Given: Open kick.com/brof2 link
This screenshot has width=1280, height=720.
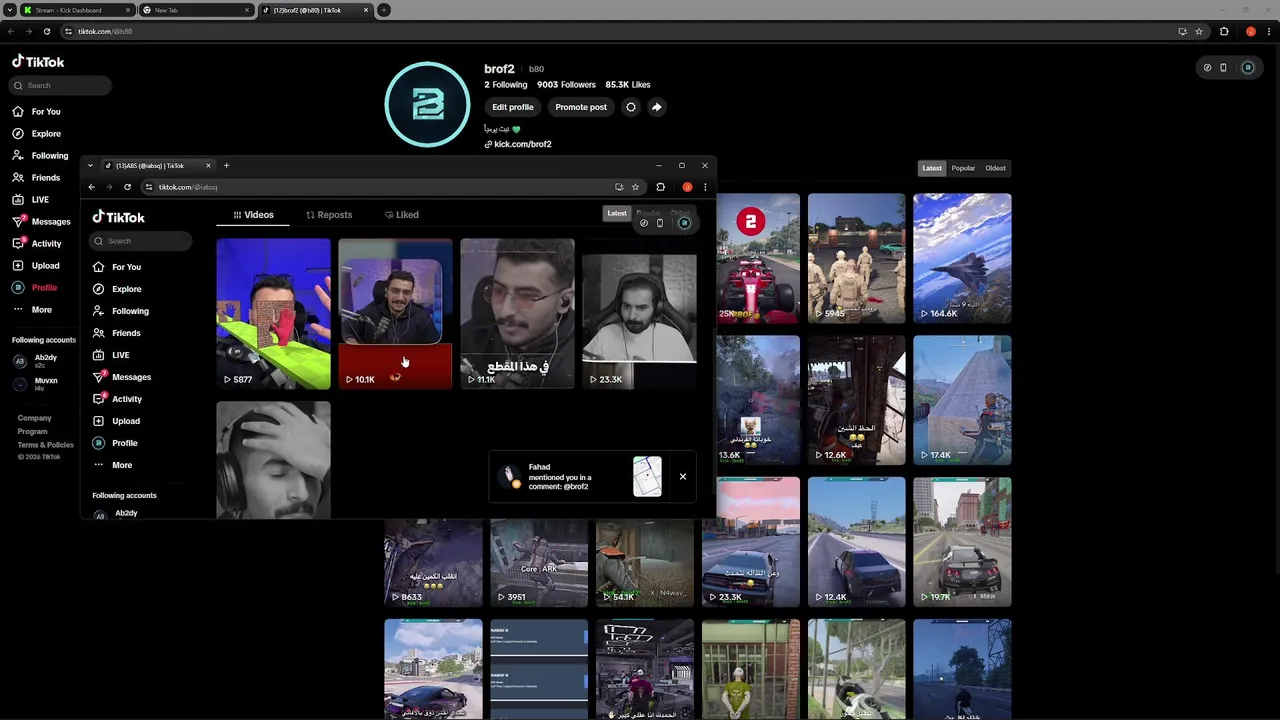Looking at the screenshot, I should 518,144.
